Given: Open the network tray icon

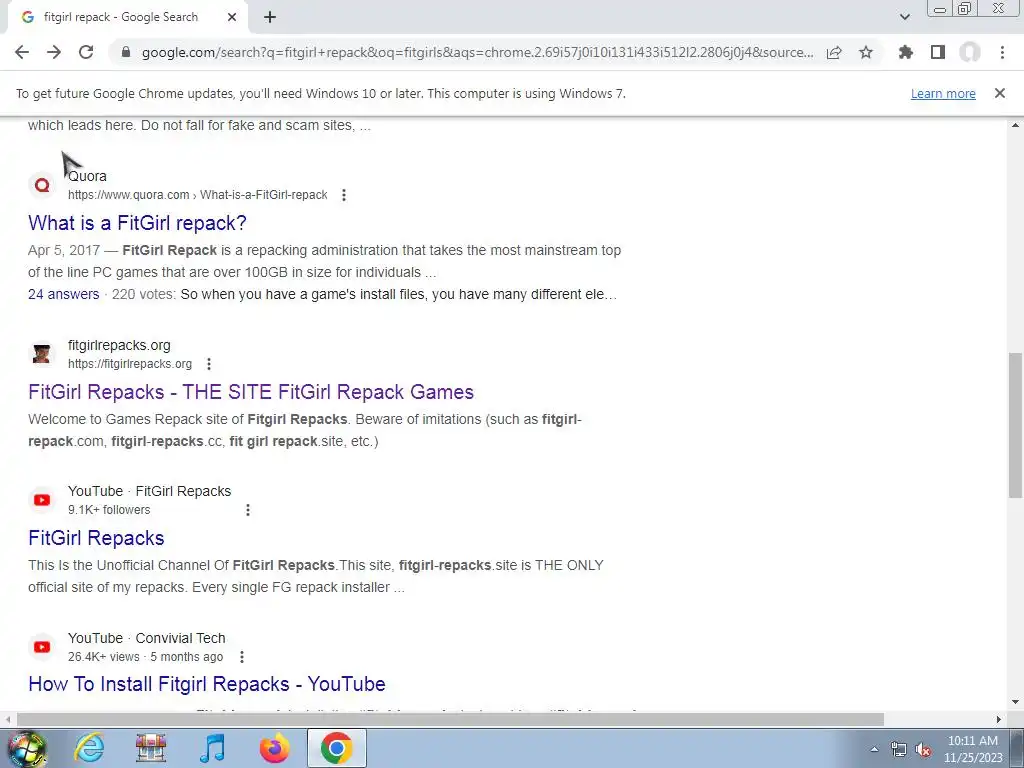Looking at the screenshot, I should 899,749.
